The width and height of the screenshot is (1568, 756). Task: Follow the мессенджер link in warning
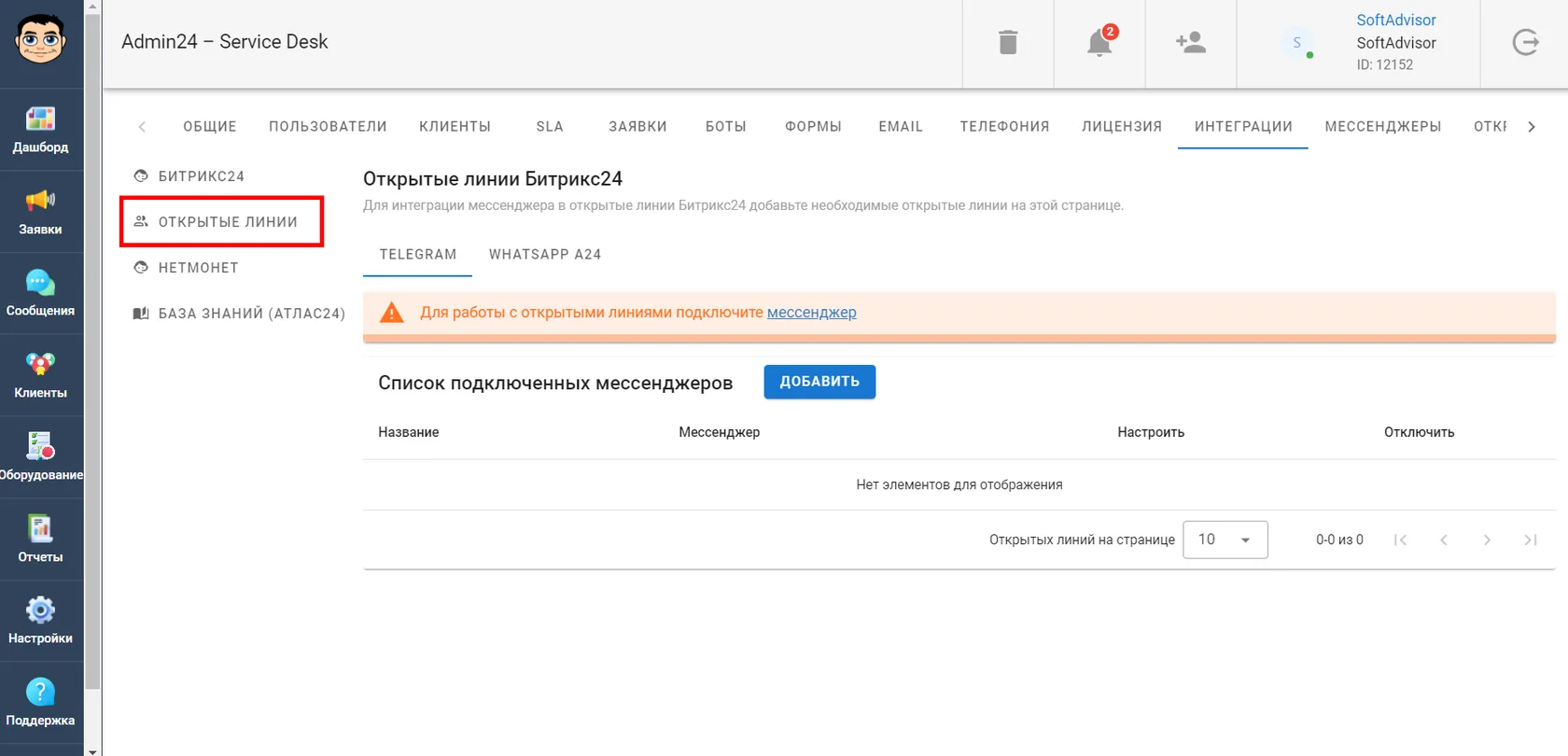tap(812, 313)
